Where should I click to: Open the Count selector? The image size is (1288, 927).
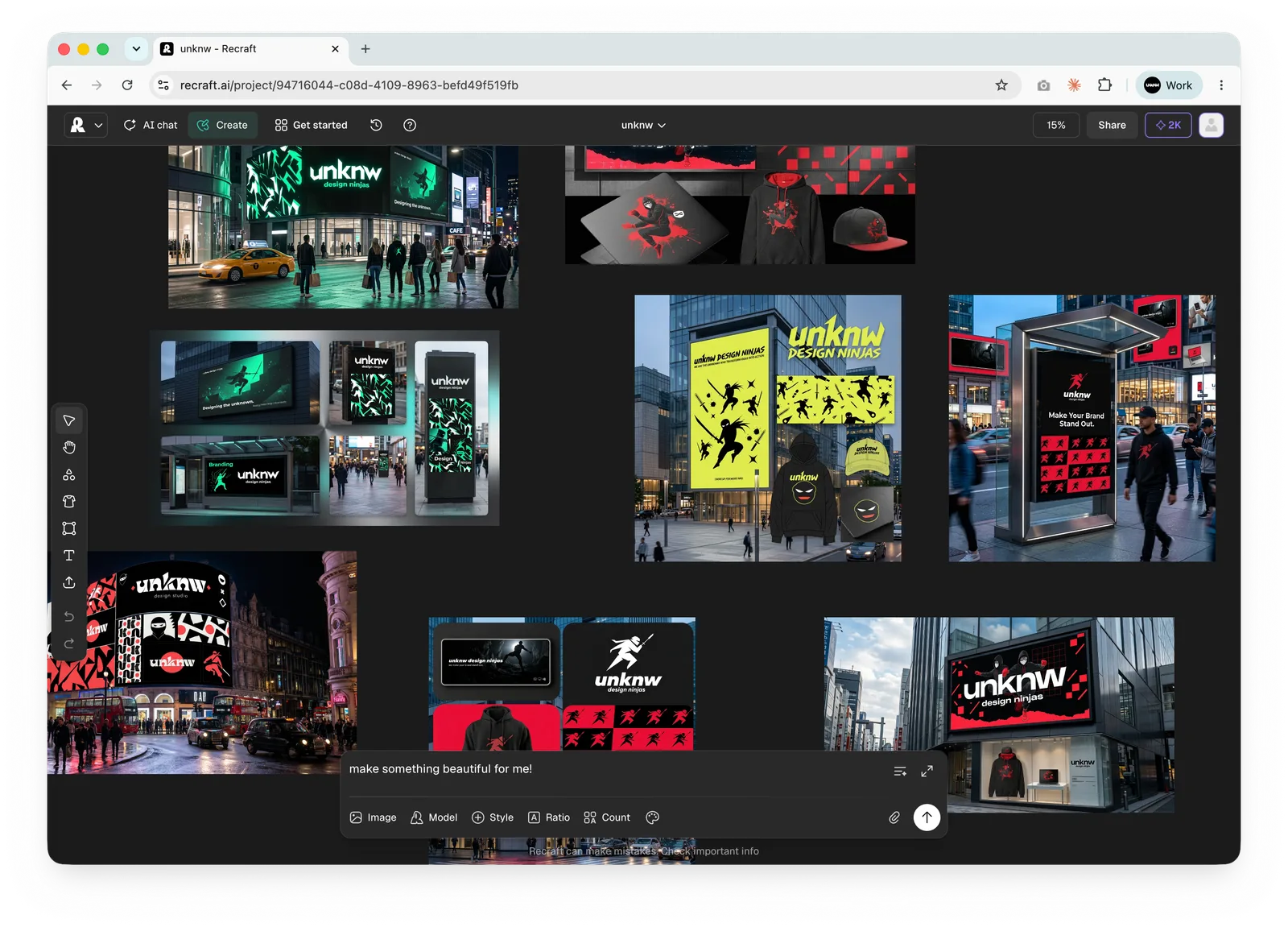coord(607,817)
